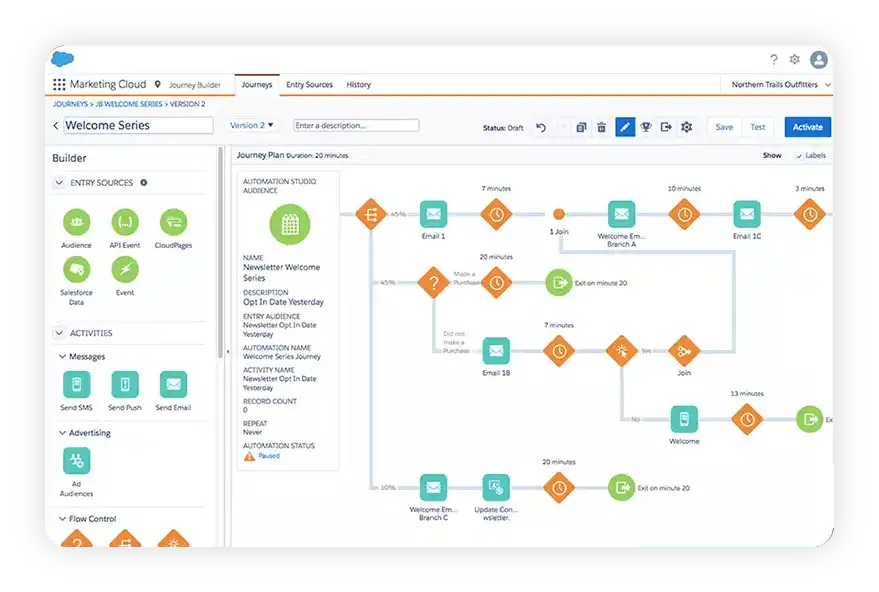Activate the journey

click(806, 127)
